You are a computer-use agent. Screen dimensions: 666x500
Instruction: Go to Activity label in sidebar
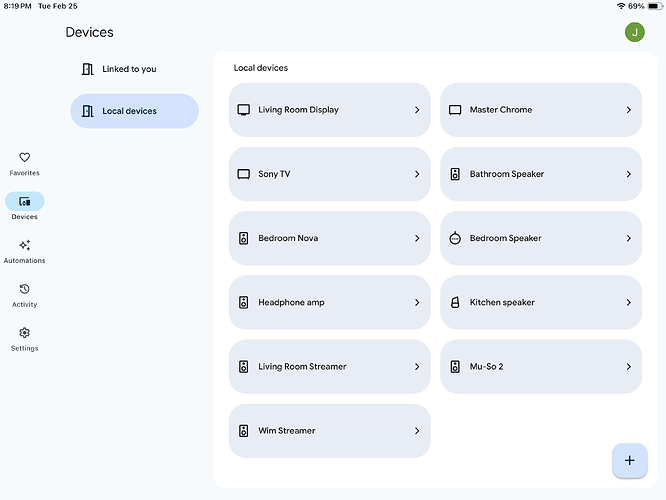25,304
